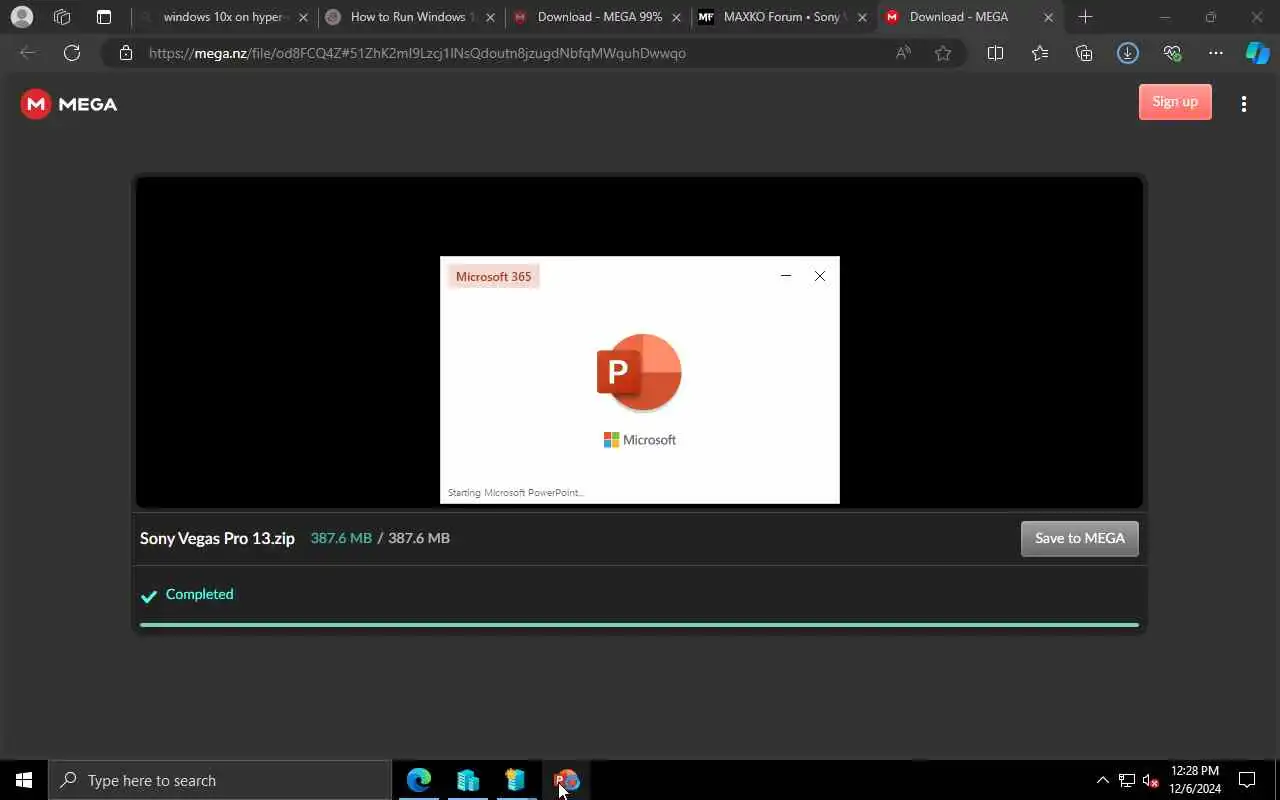The image size is (1280, 800).
Task: Open Edge Settings and more menu
Action: click(1216, 53)
